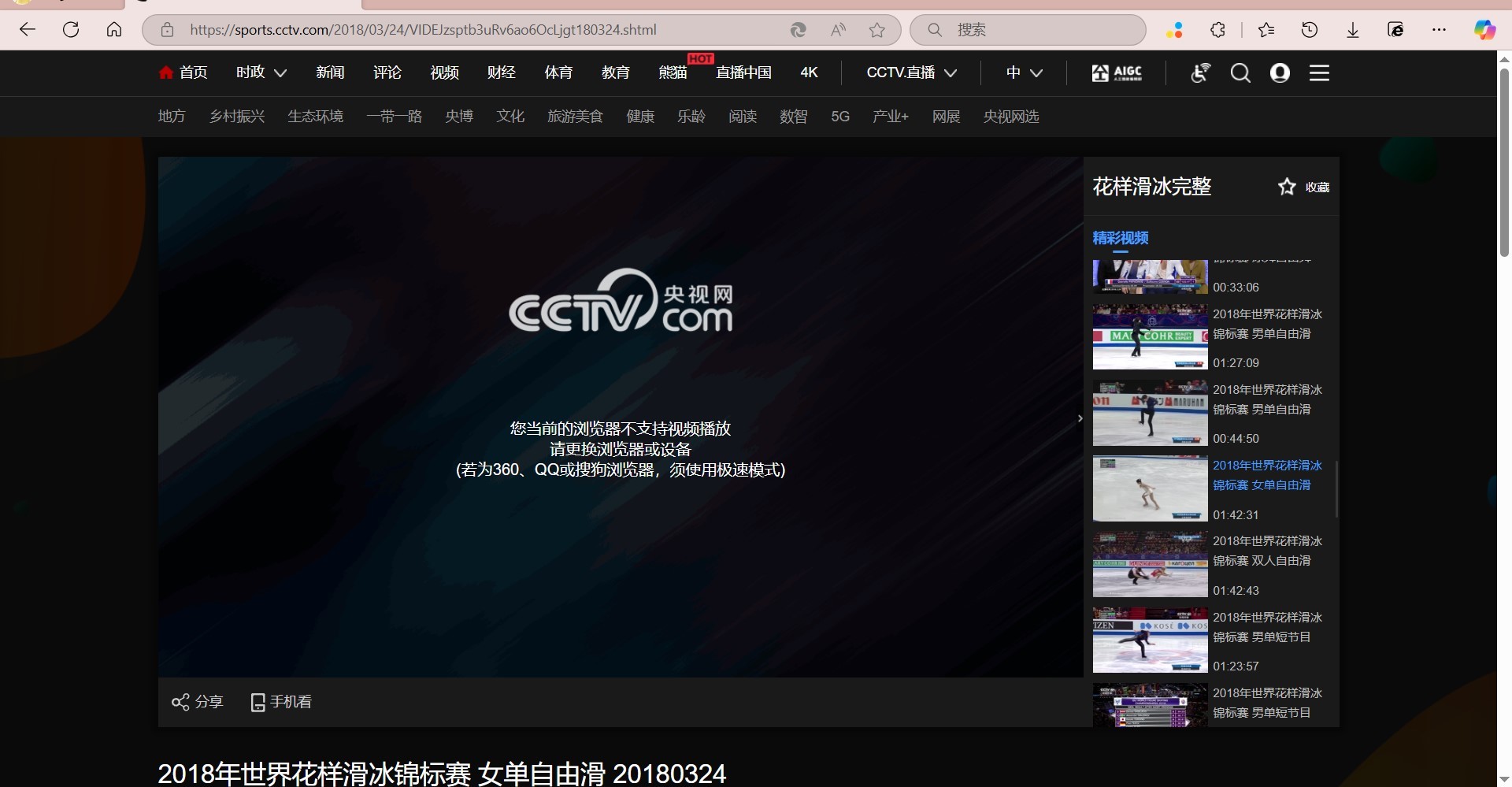Open the 阅读 link
This screenshot has width=1512, height=787.
[x=743, y=117]
